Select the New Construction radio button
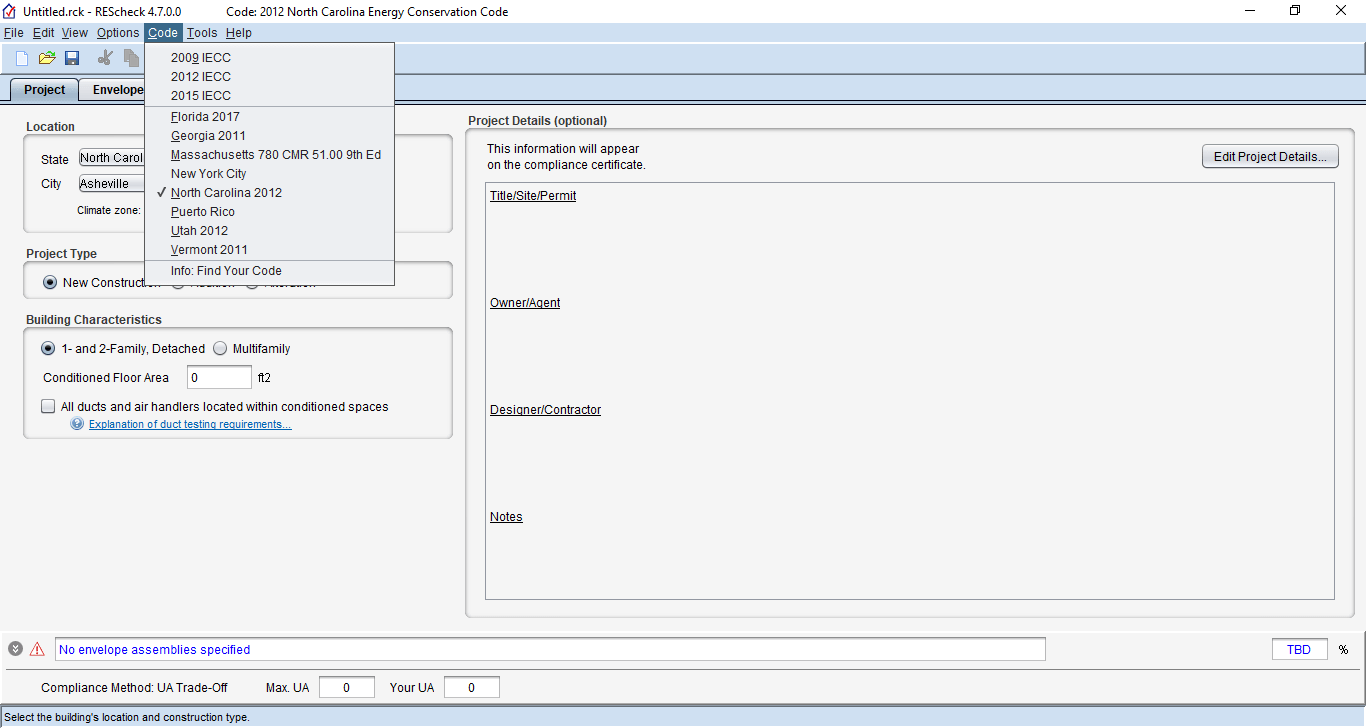The image size is (1366, 728). click(50, 283)
